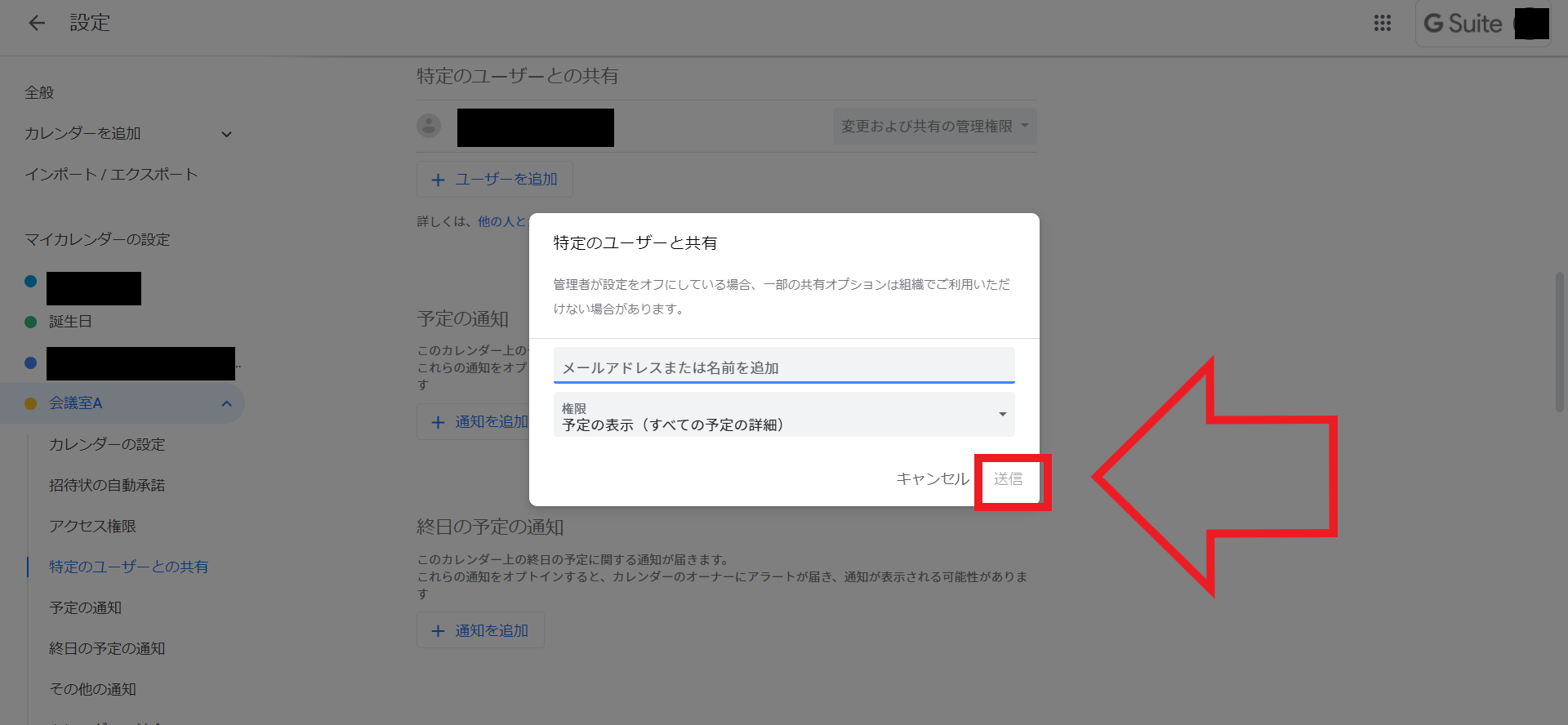
Task: Collapse the 会議室A calendar section
Action: [x=227, y=403]
